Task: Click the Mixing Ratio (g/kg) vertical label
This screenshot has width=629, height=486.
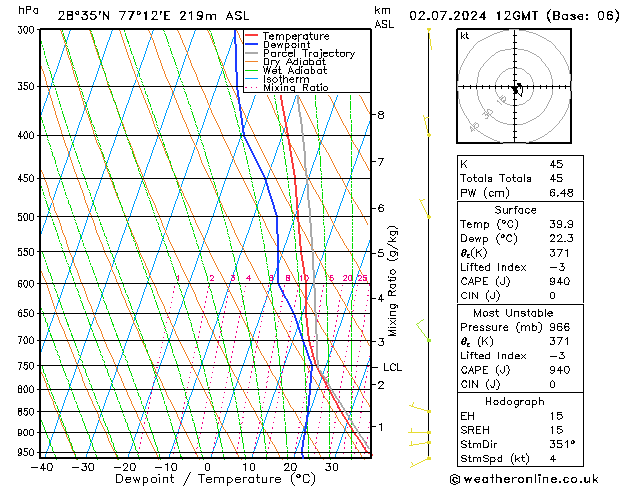Action: (392, 281)
